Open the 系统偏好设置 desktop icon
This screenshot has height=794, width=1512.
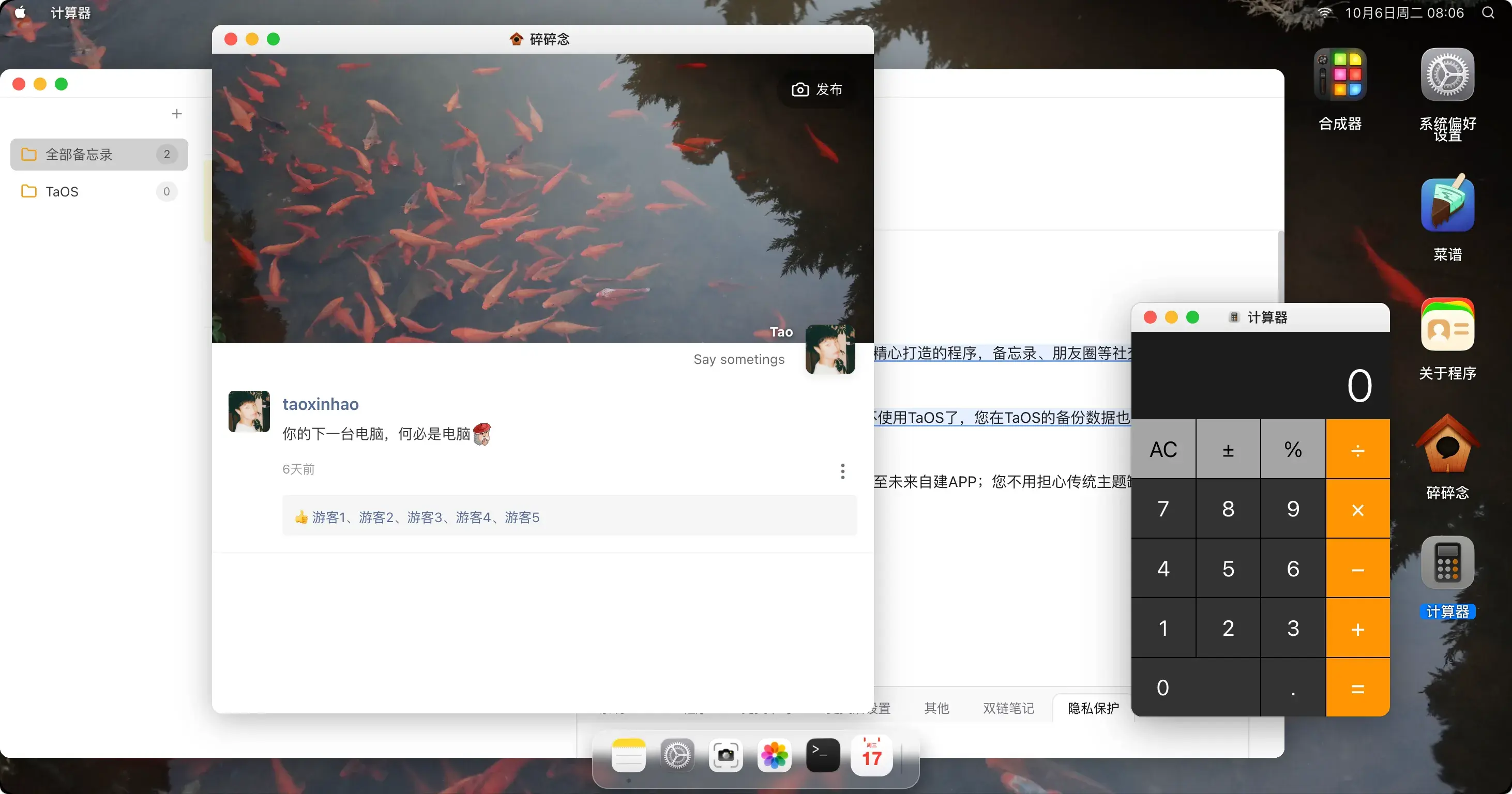tap(1447, 74)
